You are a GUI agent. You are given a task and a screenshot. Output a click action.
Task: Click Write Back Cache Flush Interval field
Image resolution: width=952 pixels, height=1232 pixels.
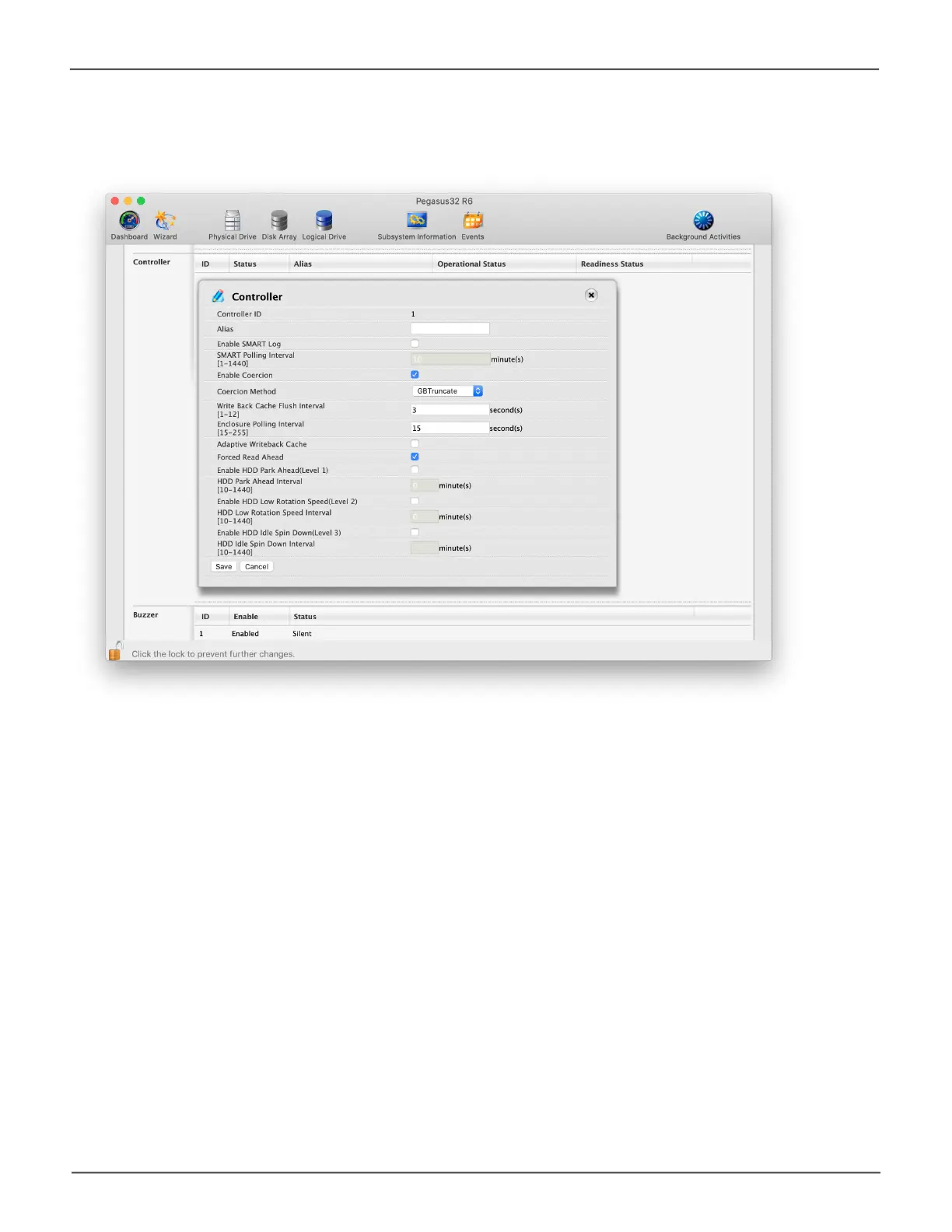450,410
